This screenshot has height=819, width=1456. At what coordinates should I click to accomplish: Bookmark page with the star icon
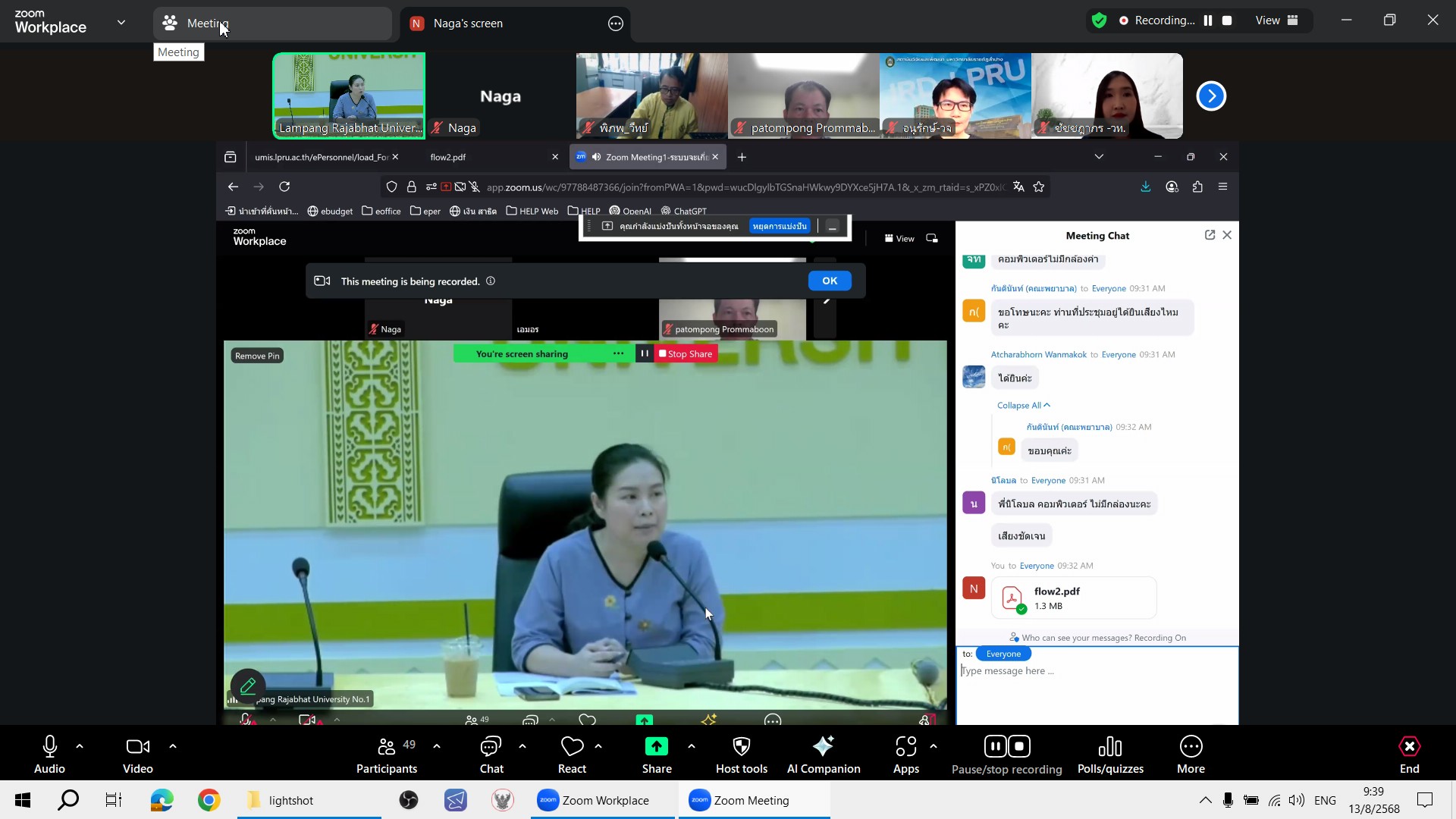point(1039,187)
